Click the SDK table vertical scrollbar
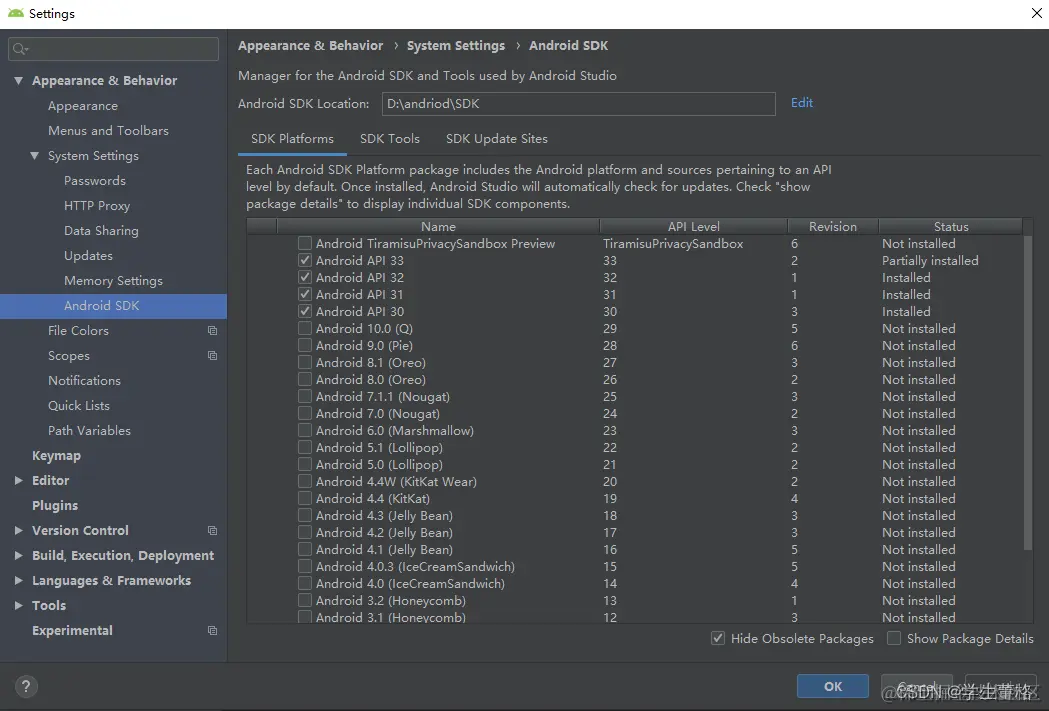 point(1028,394)
